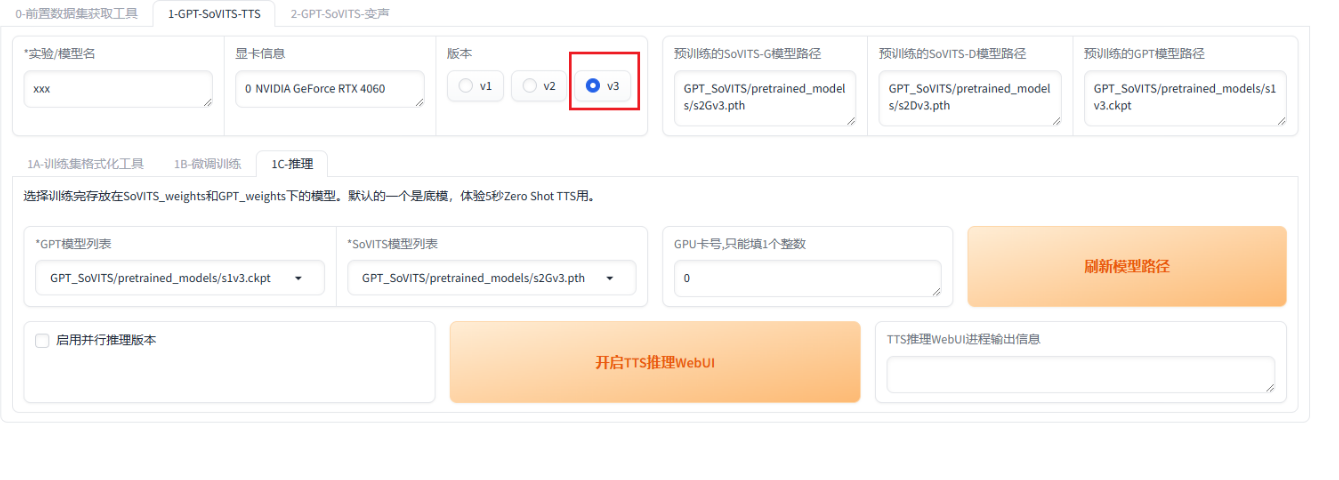Open the GPT模型列表 dropdown arrow

pyautogui.click(x=298, y=279)
